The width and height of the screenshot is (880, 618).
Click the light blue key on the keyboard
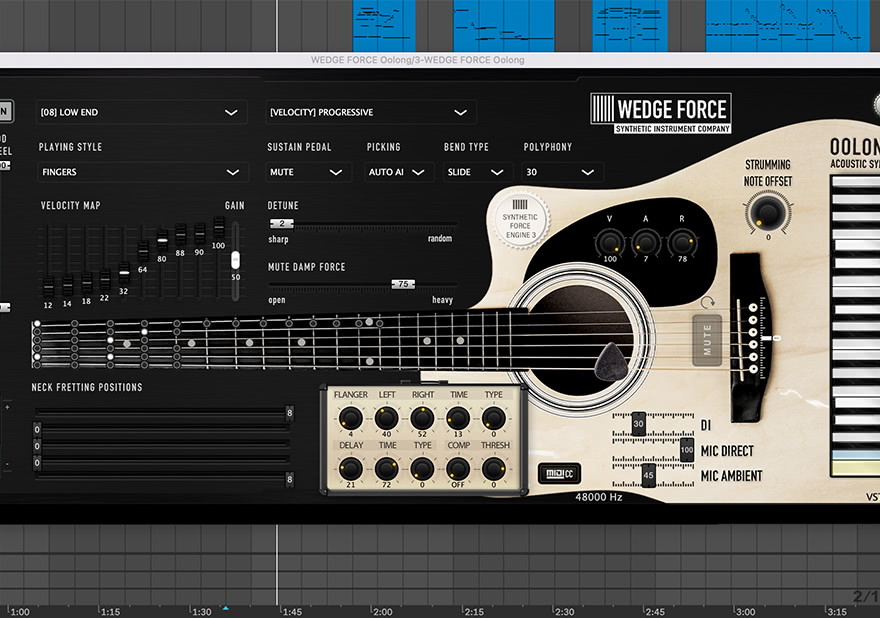click(856, 455)
